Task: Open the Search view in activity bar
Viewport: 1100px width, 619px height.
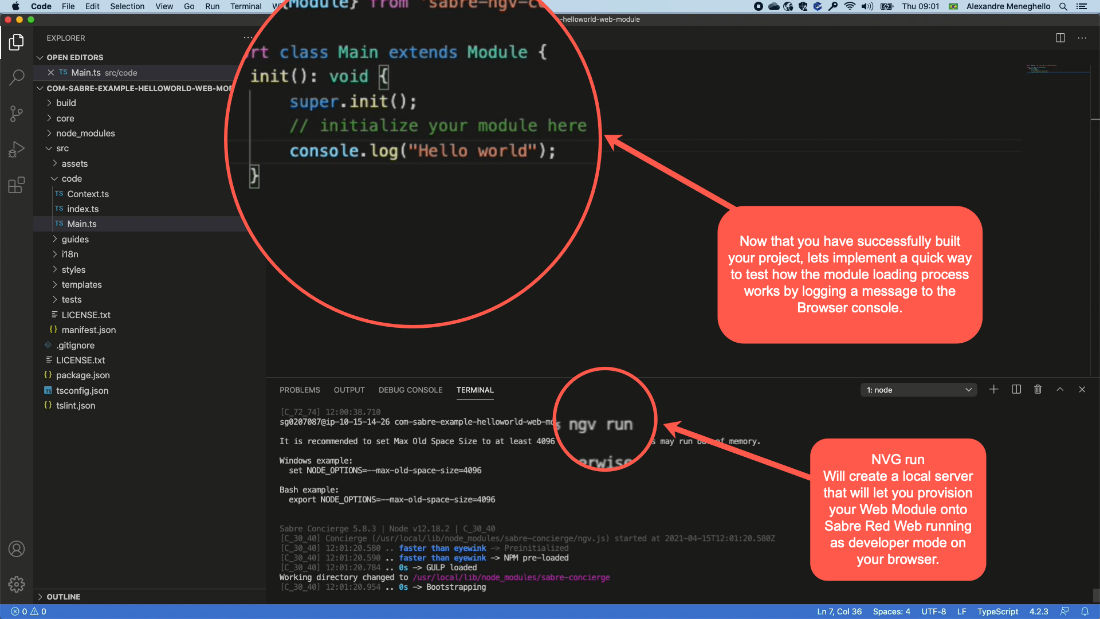Action: 16,77
